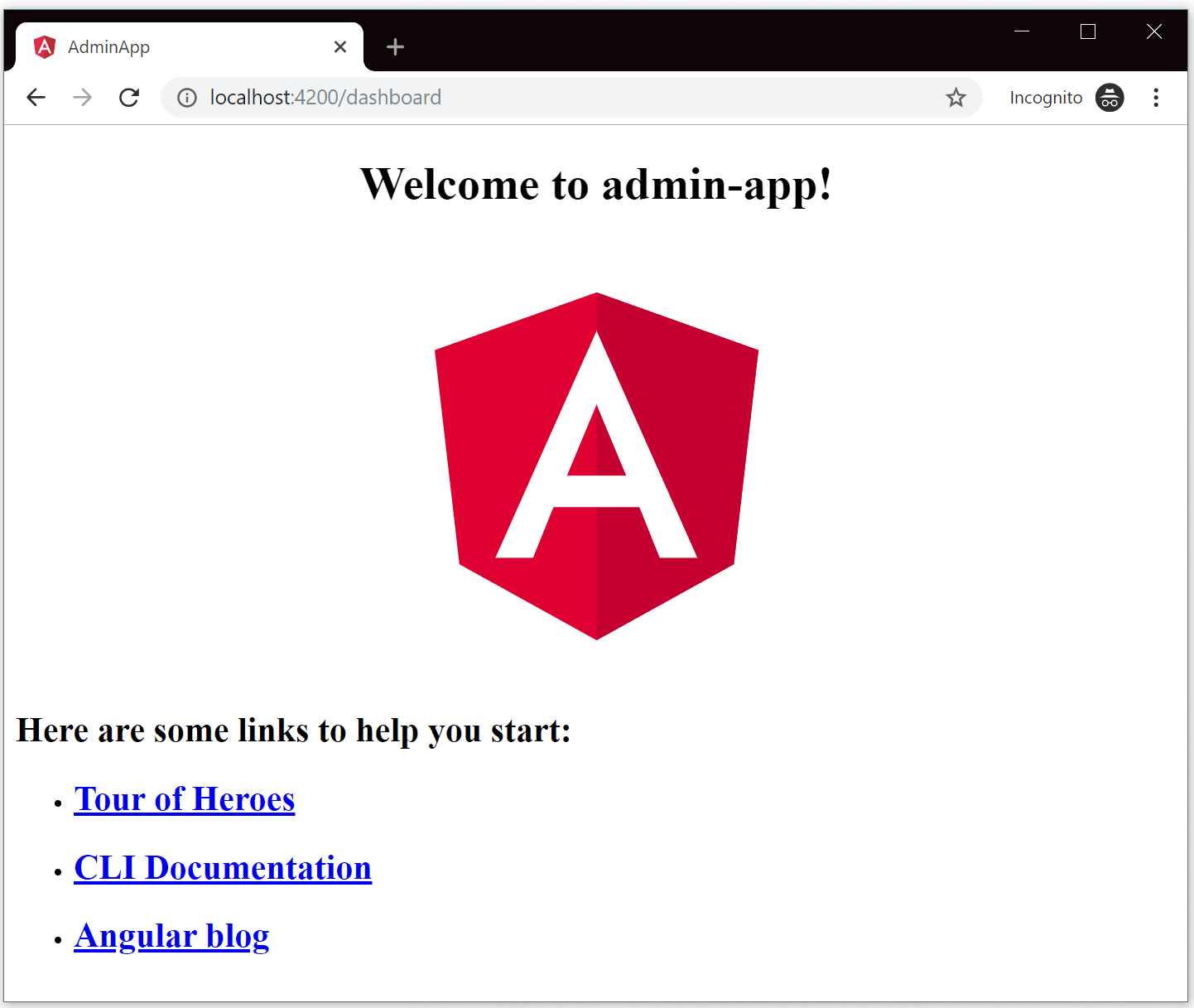Open the Incognito profile icon
This screenshot has height=1008, width=1194.
1110,98
